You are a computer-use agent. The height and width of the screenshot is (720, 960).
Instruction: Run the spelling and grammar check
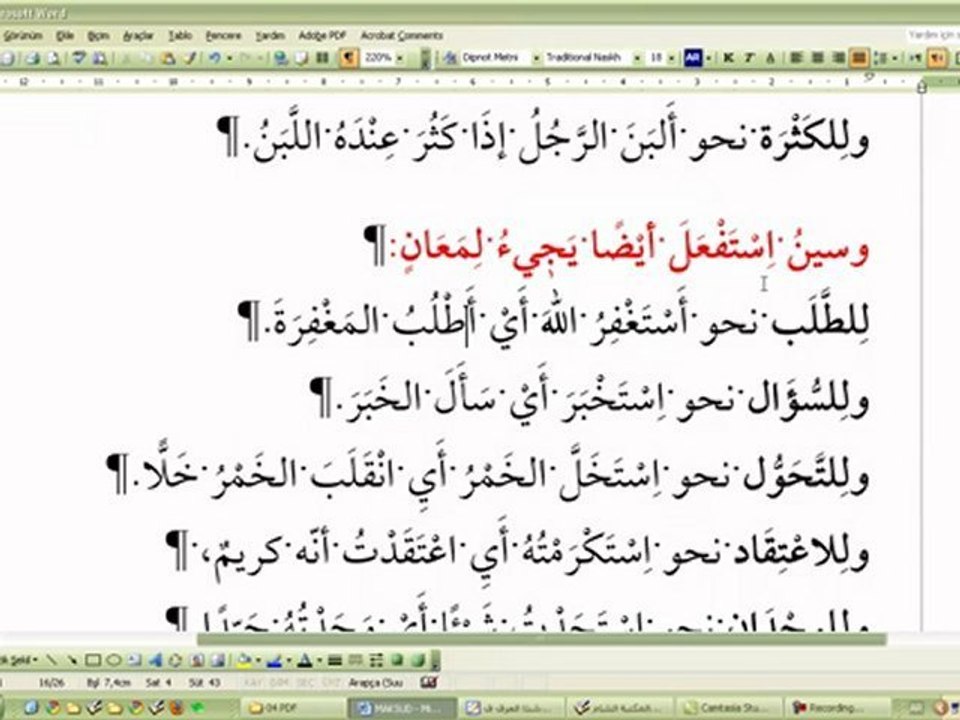[x=79, y=58]
